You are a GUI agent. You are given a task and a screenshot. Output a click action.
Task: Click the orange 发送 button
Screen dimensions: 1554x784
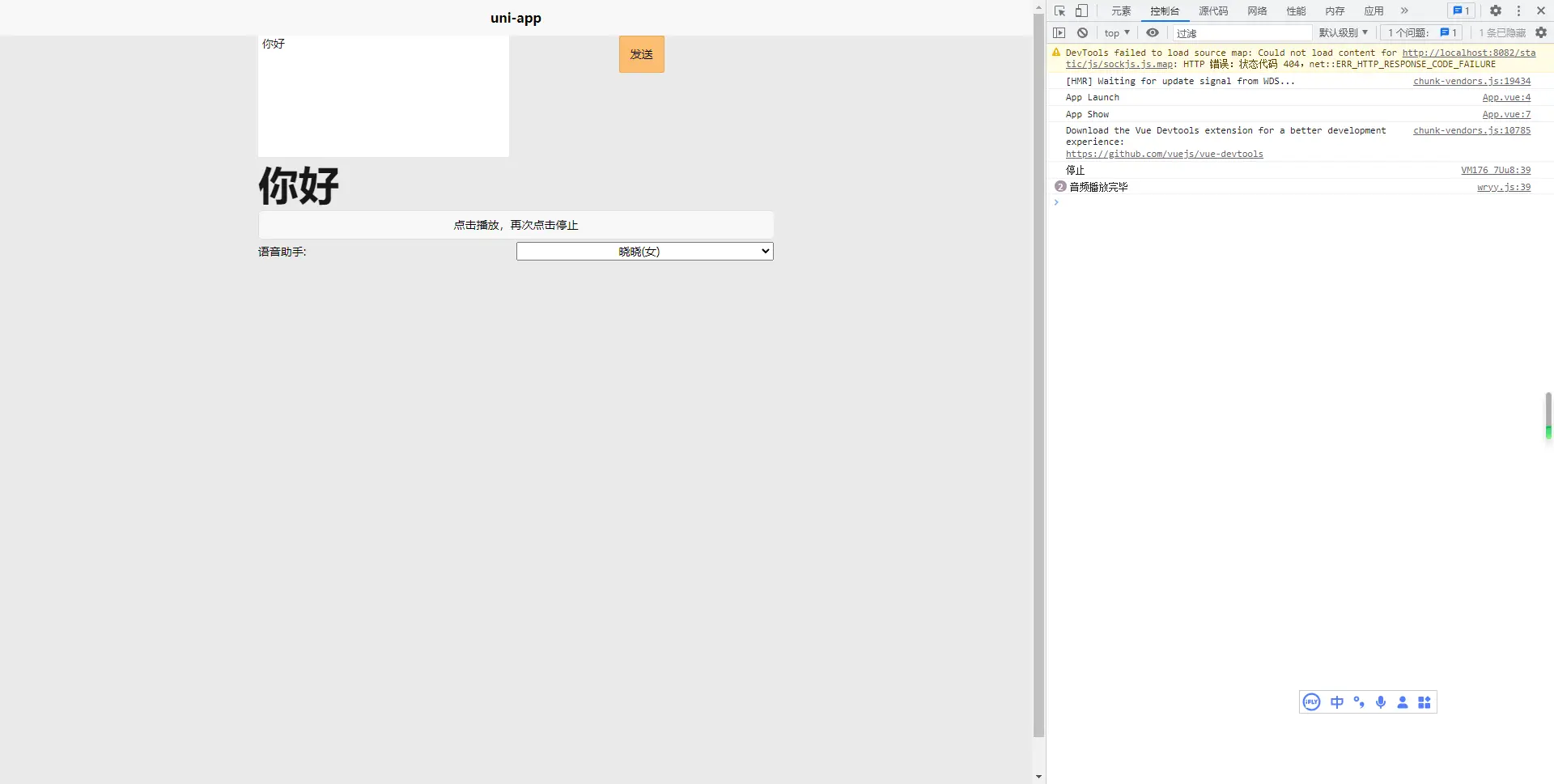(x=641, y=54)
